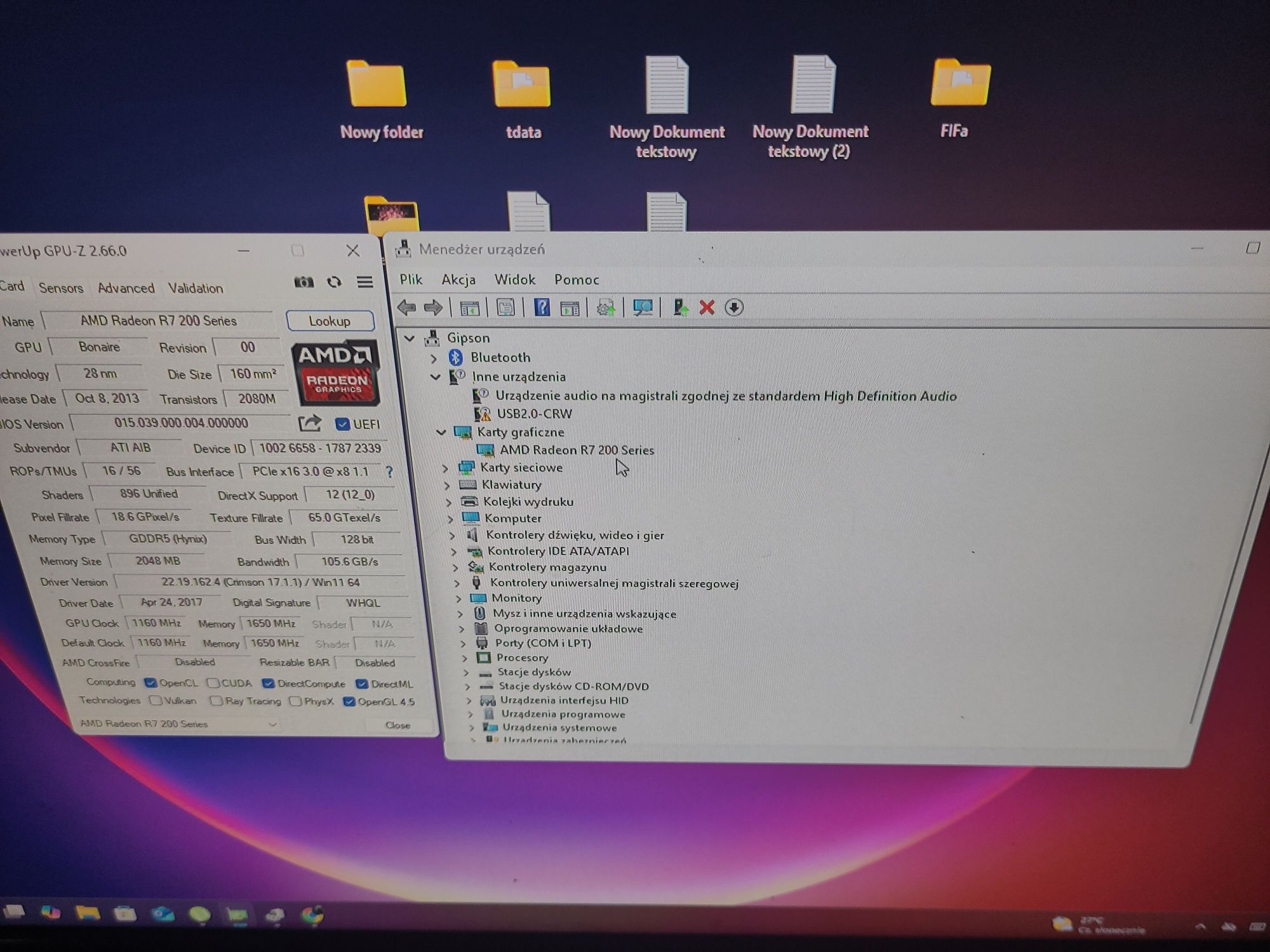The width and height of the screenshot is (1270, 952).
Task: Open the Pomoc menu
Action: point(577,279)
